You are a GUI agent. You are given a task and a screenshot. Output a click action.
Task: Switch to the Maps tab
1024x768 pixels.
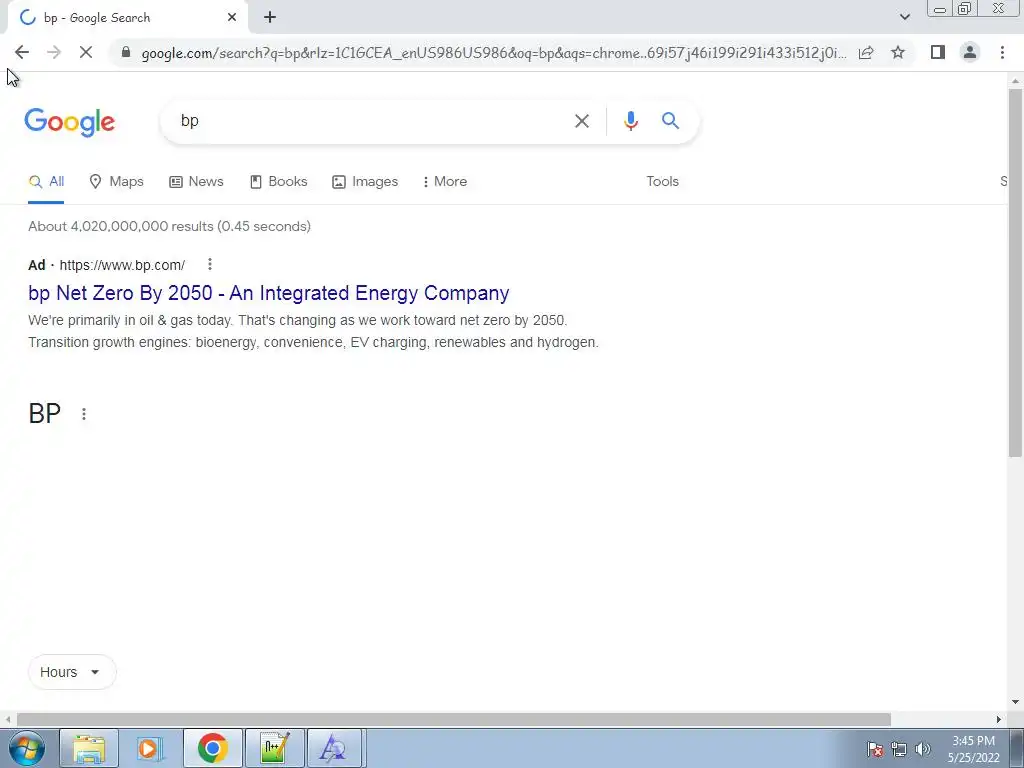(116, 182)
